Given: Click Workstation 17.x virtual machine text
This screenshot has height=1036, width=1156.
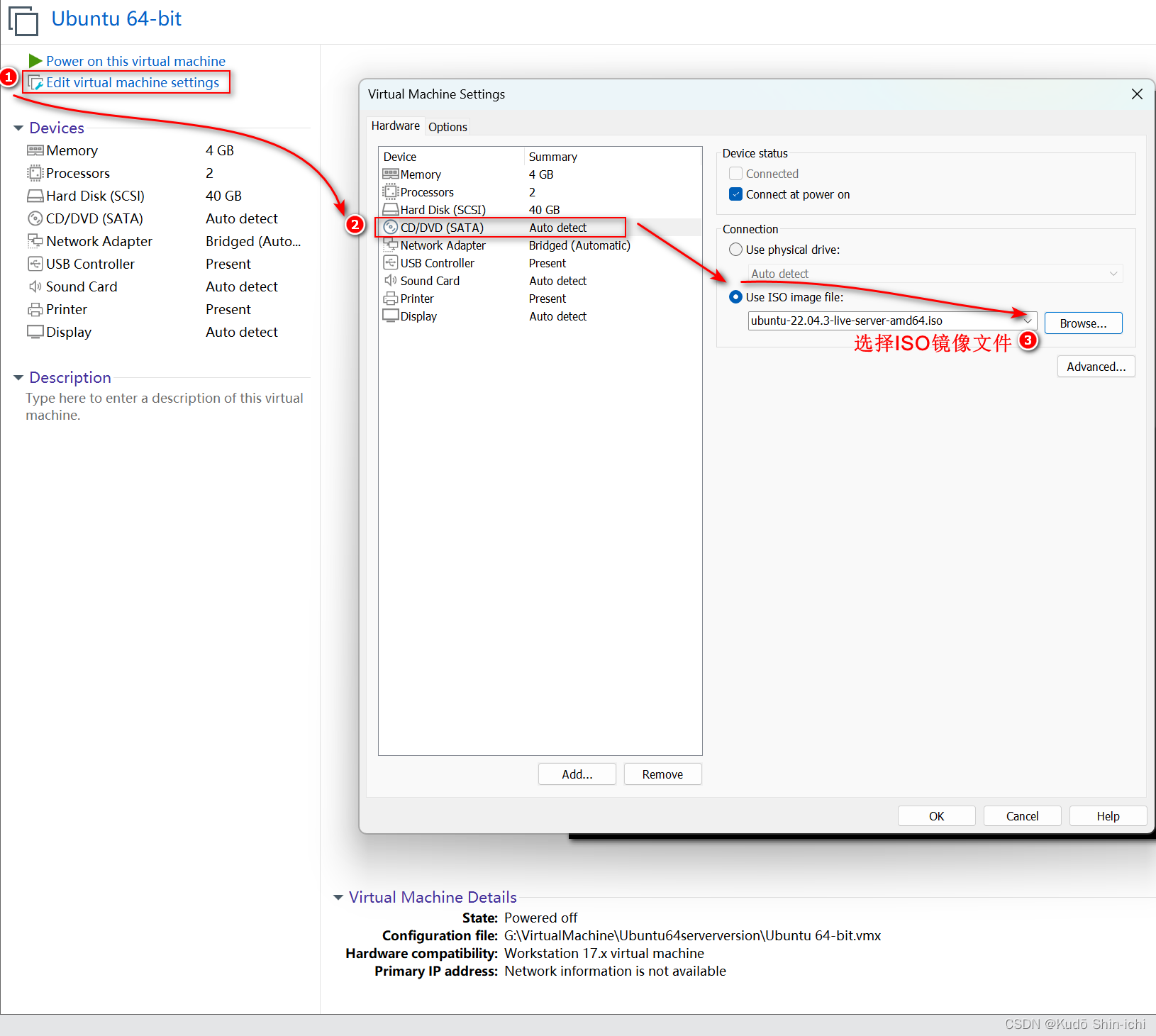Looking at the screenshot, I should pyautogui.click(x=604, y=953).
